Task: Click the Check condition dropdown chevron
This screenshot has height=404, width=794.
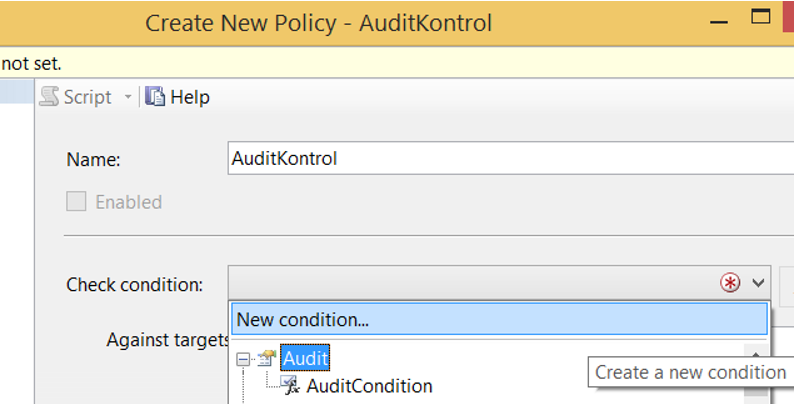Action: pos(758,282)
